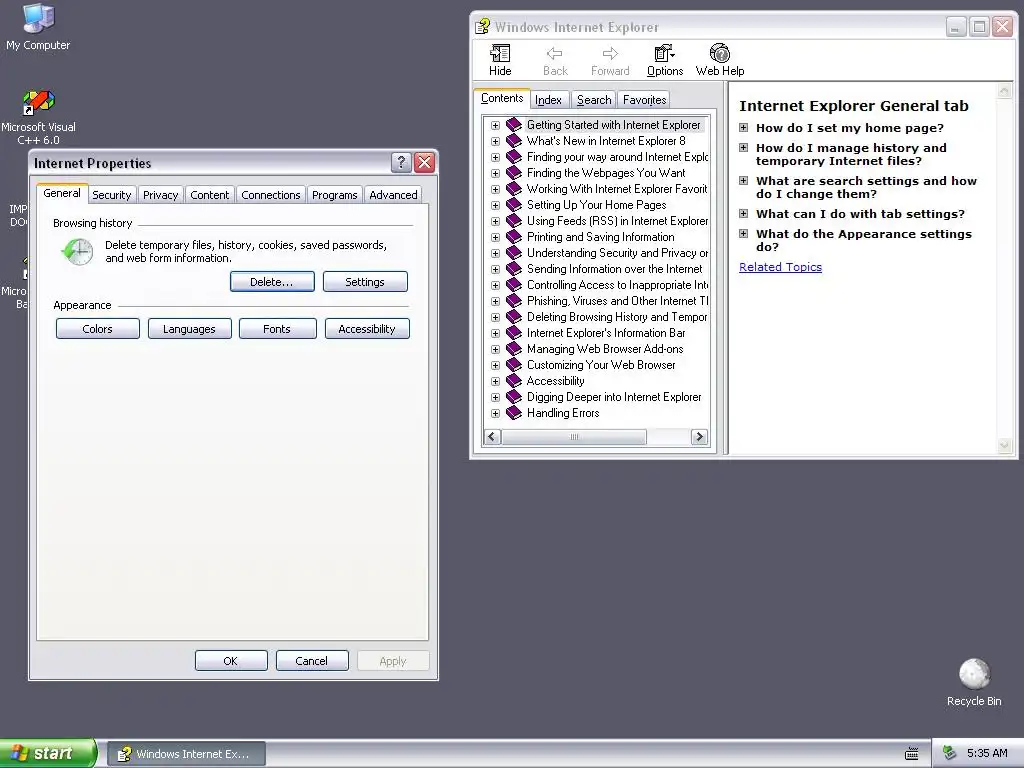
Task: Click the book icon beside Sending Information over the Internet
Action: pyautogui.click(x=514, y=268)
